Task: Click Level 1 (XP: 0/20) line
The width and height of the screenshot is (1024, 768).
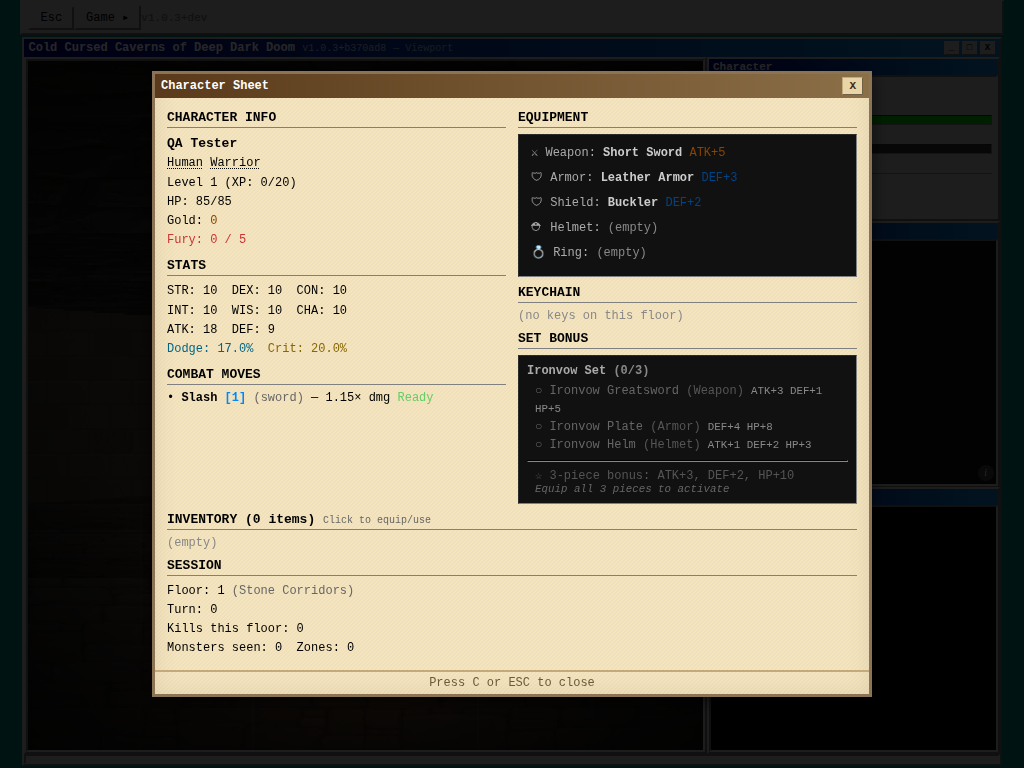Action: tap(232, 182)
